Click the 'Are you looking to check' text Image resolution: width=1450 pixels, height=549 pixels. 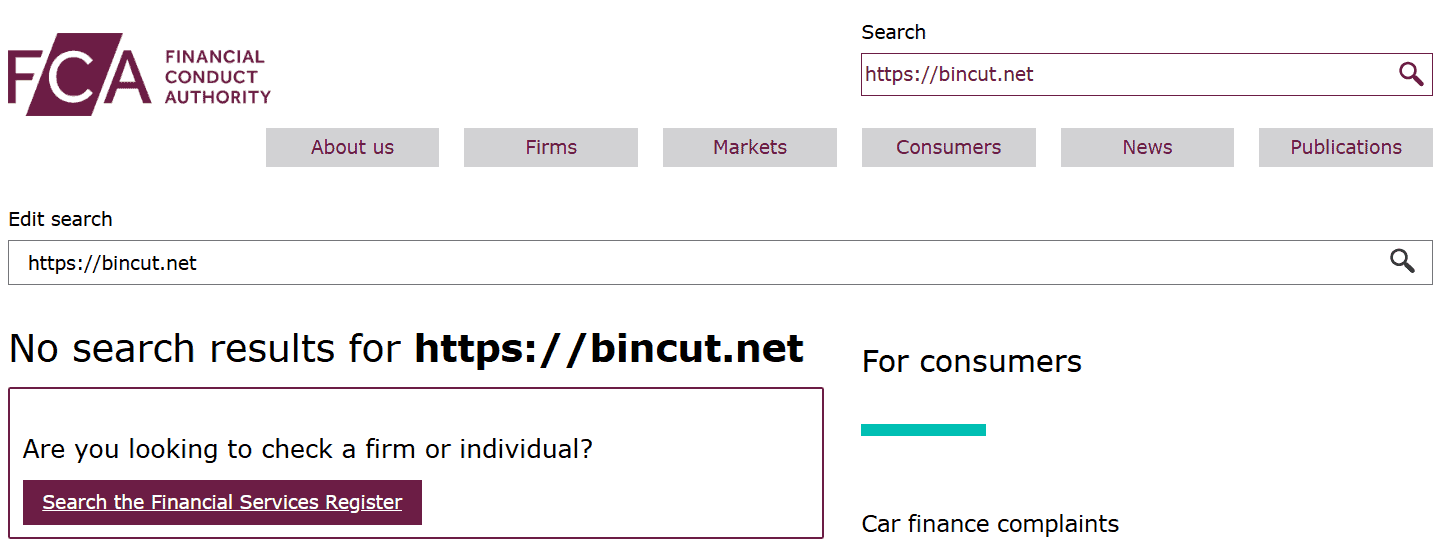[x=308, y=449]
